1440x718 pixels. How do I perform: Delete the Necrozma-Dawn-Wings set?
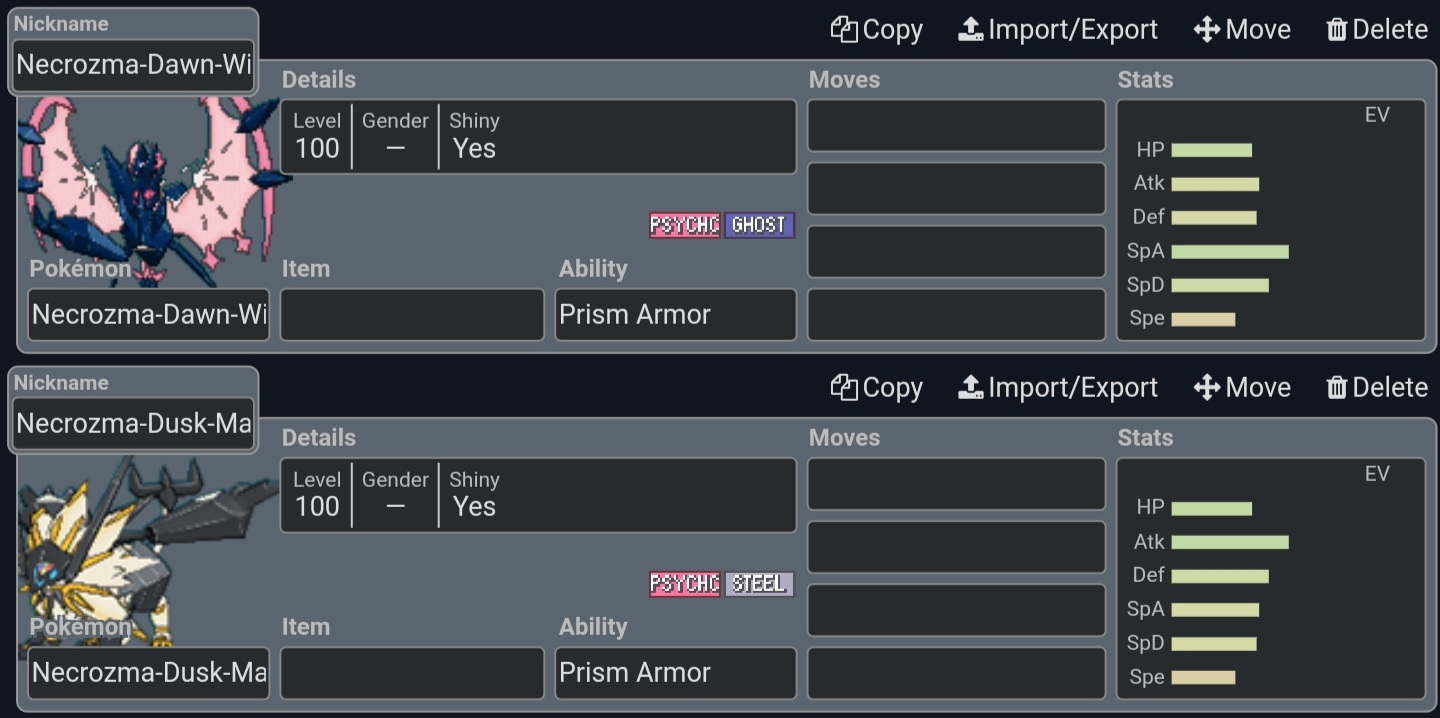click(x=1377, y=30)
